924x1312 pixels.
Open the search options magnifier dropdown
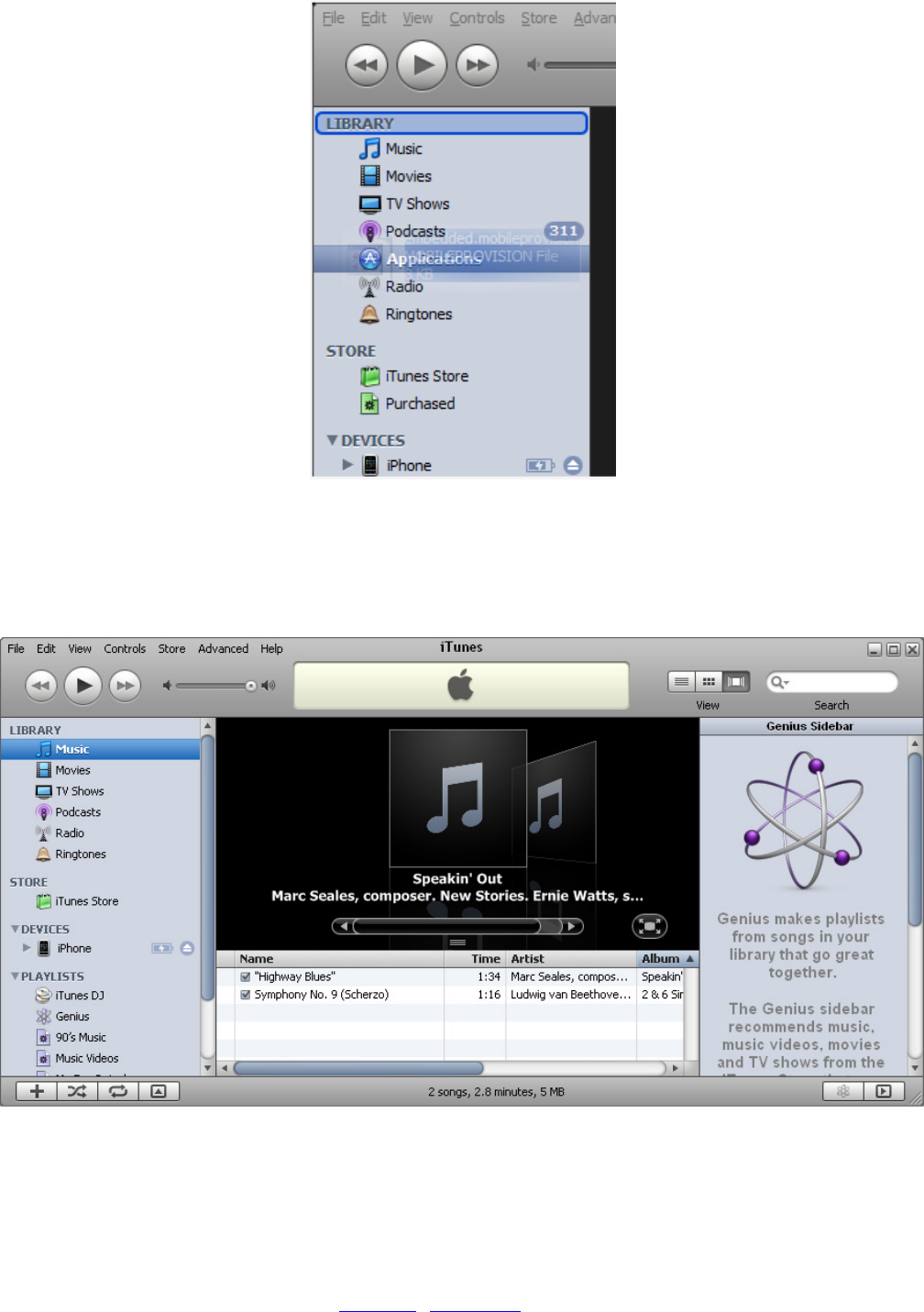[x=779, y=682]
